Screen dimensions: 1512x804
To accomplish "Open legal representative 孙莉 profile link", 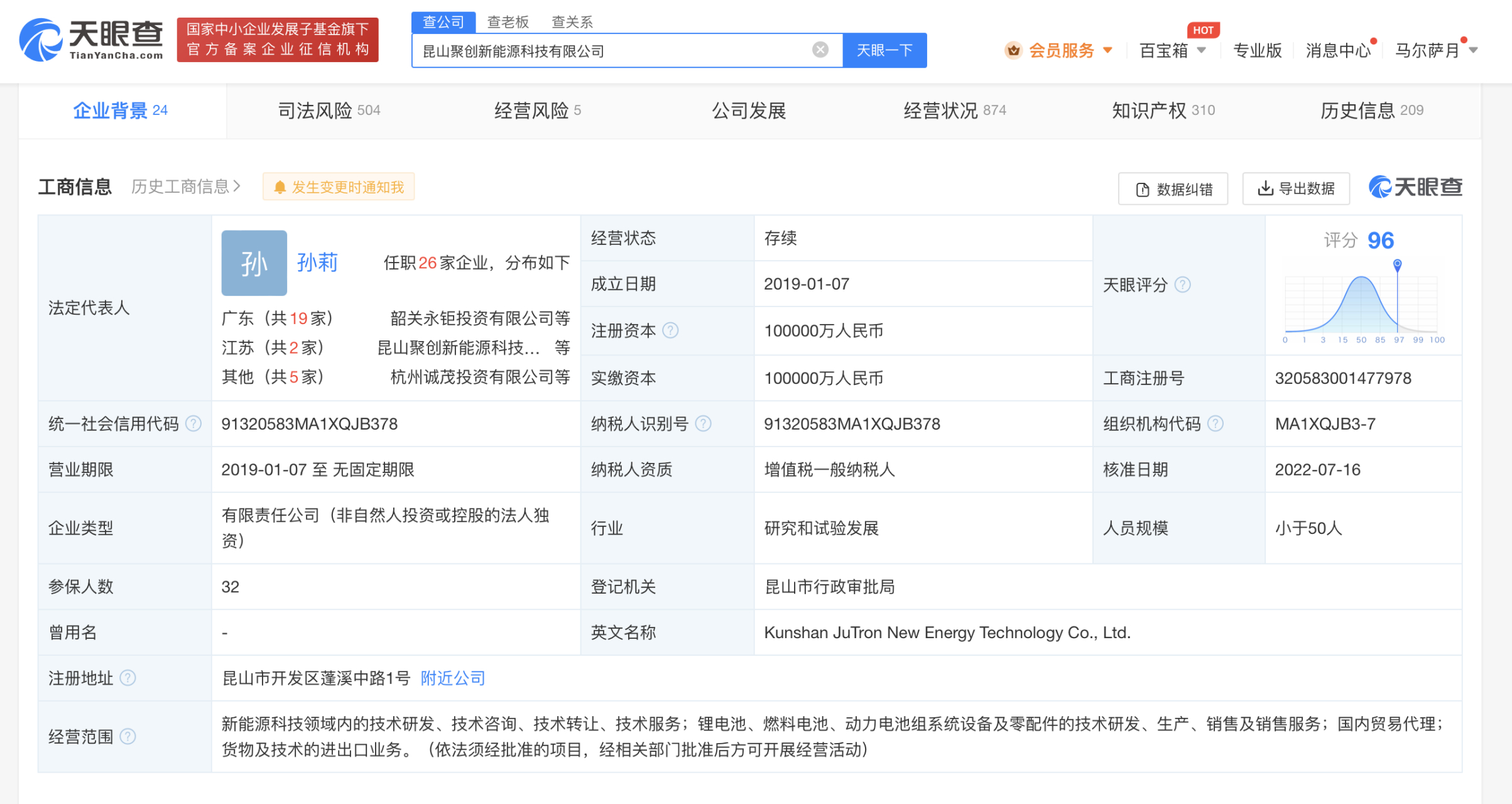I will tap(318, 263).
